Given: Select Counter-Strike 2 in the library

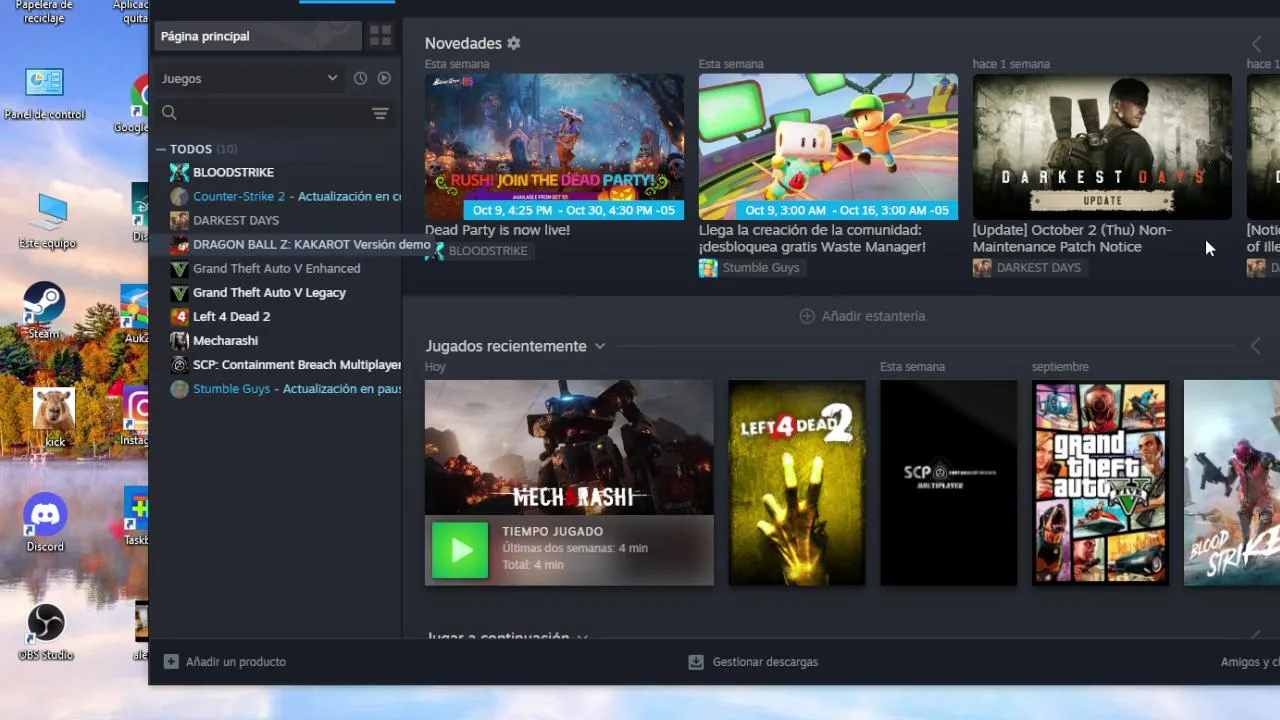Looking at the screenshot, I should [x=239, y=196].
